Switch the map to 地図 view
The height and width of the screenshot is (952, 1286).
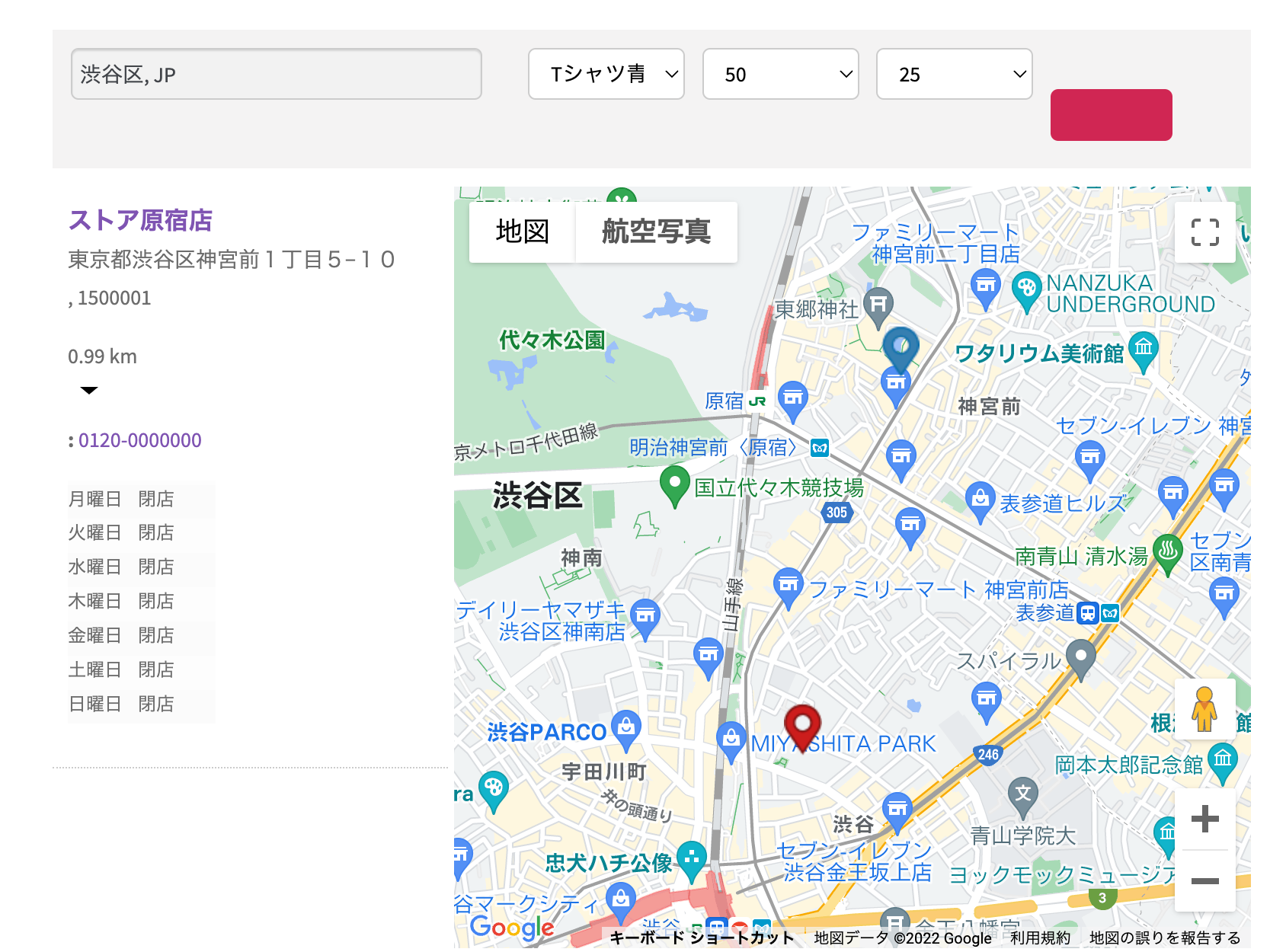coord(522,232)
